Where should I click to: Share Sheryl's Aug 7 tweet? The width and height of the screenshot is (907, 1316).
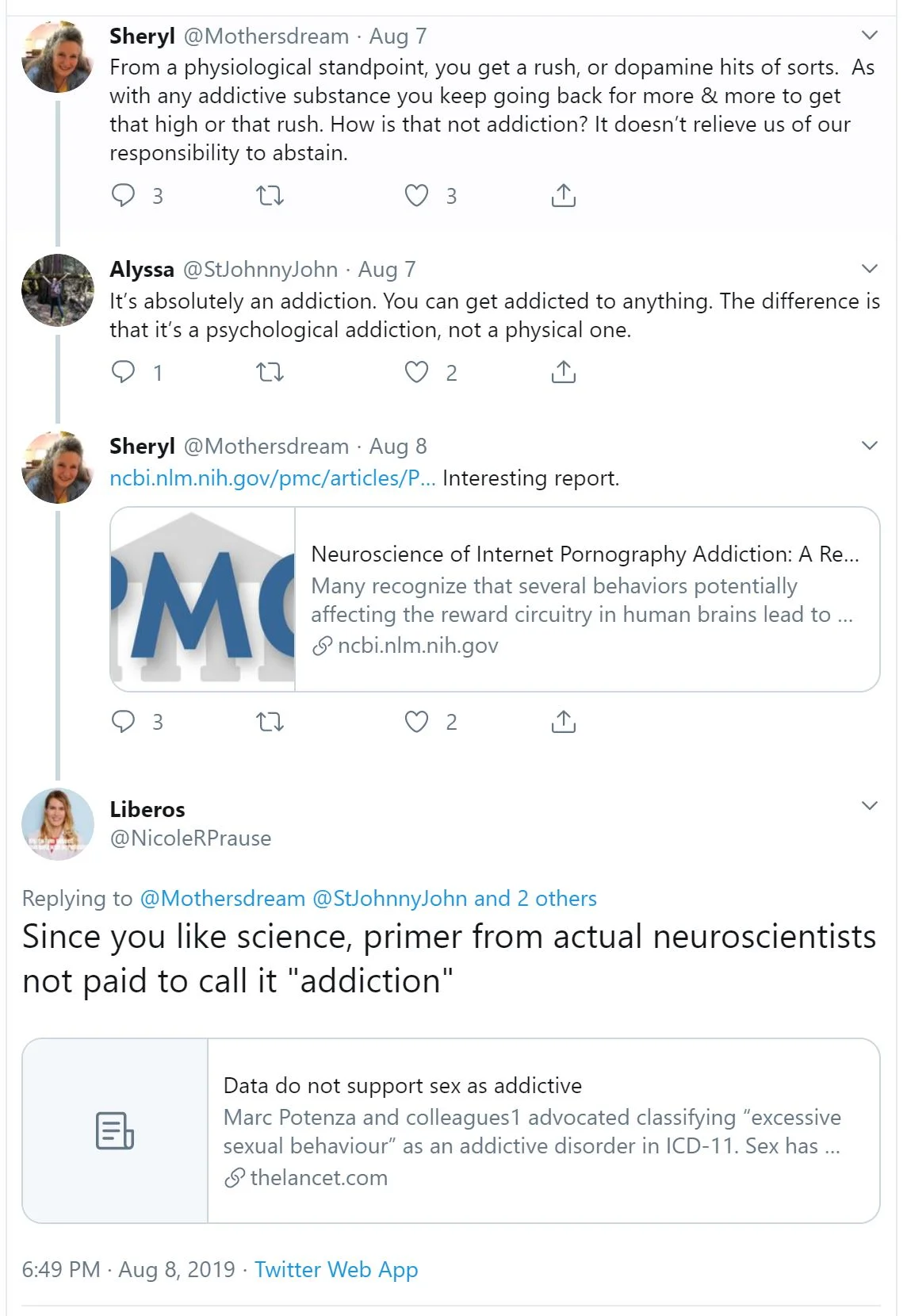point(563,195)
